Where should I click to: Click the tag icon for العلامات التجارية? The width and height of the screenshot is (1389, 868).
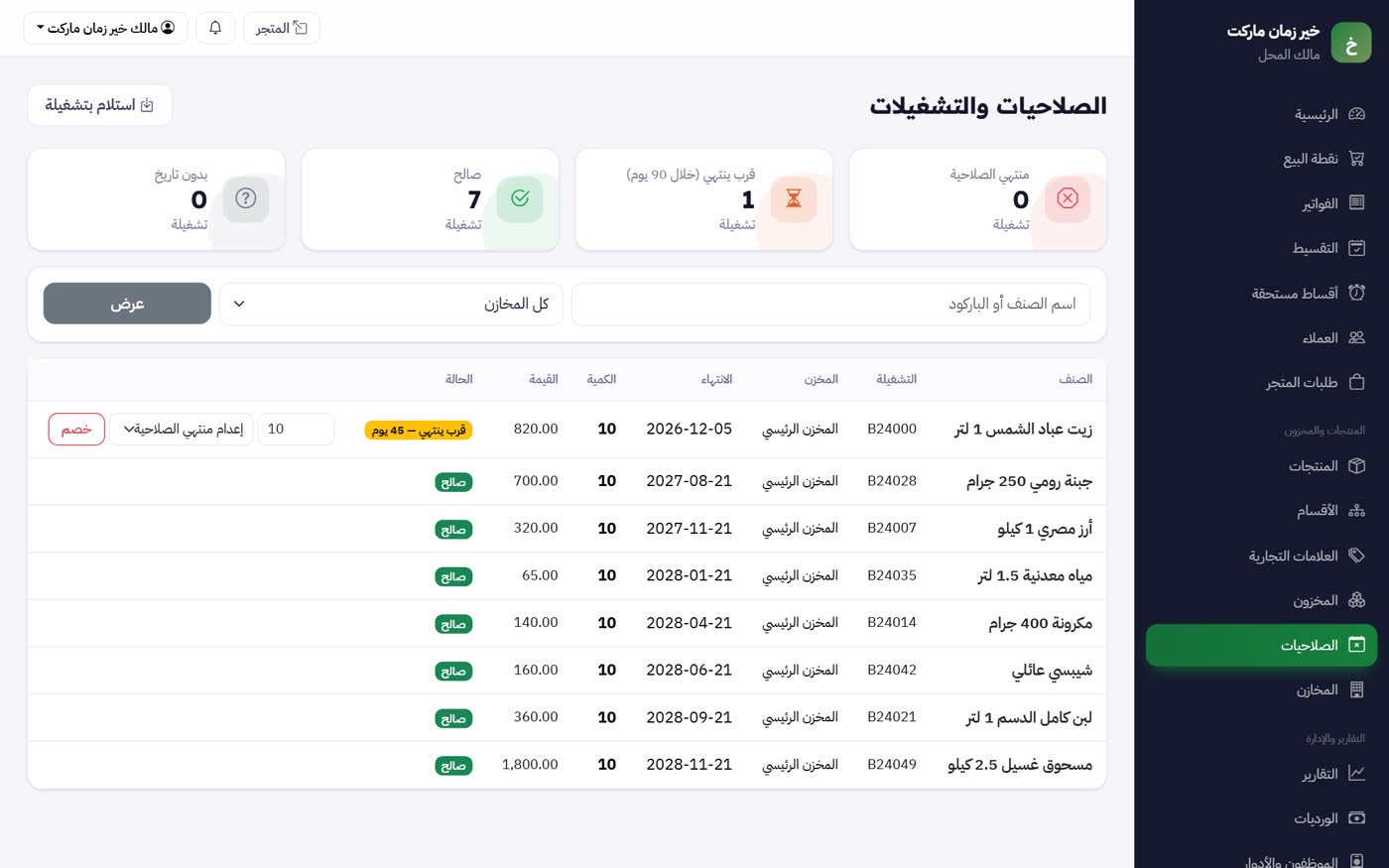tap(1356, 556)
